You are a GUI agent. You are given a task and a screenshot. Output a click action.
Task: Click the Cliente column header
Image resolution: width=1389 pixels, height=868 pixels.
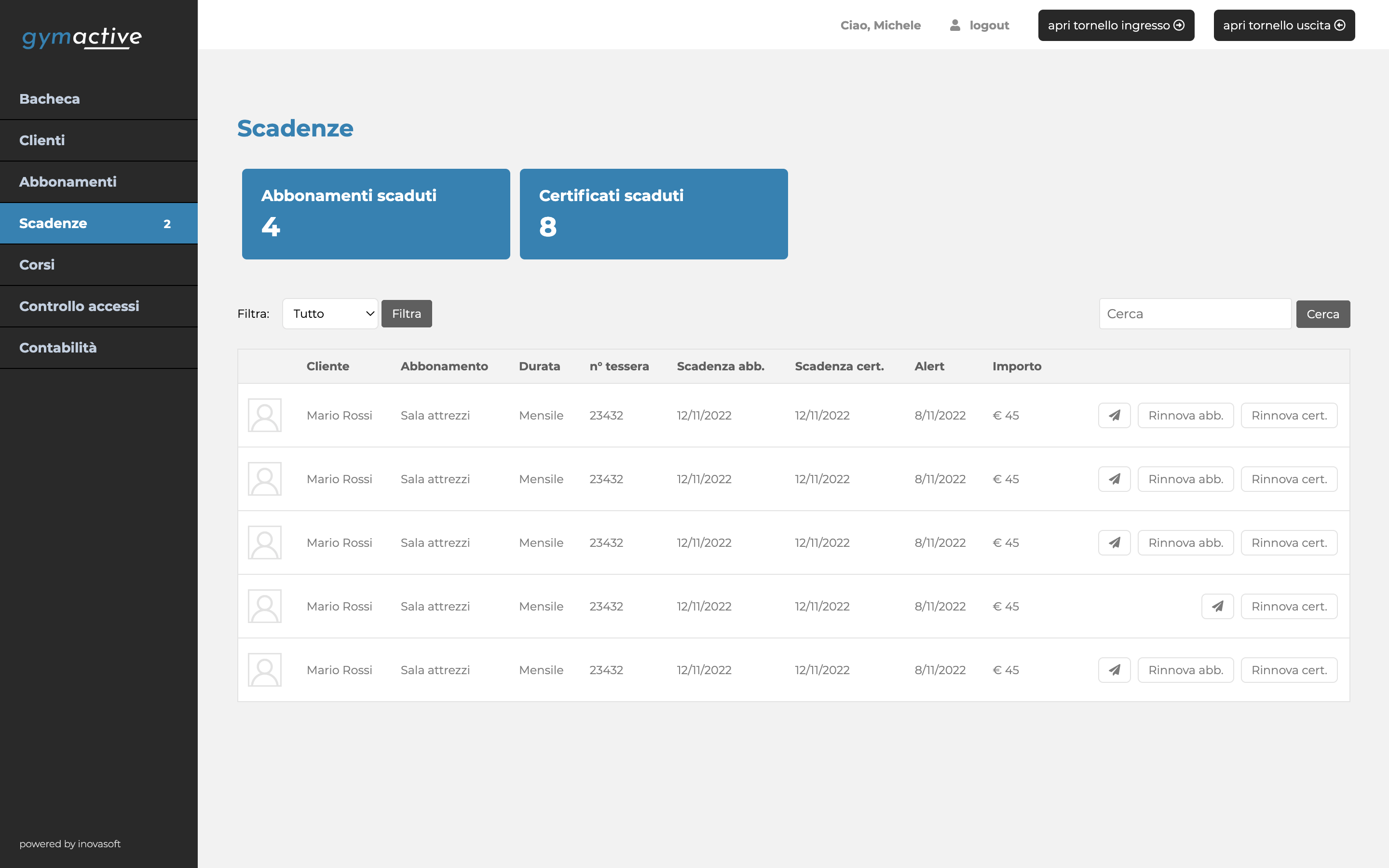328,366
